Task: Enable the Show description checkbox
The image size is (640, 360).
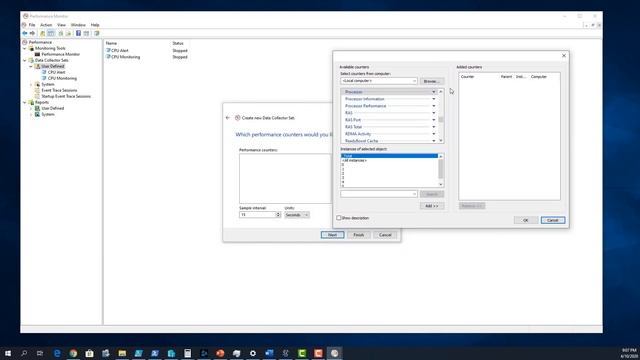Action: [x=338, y=218]
